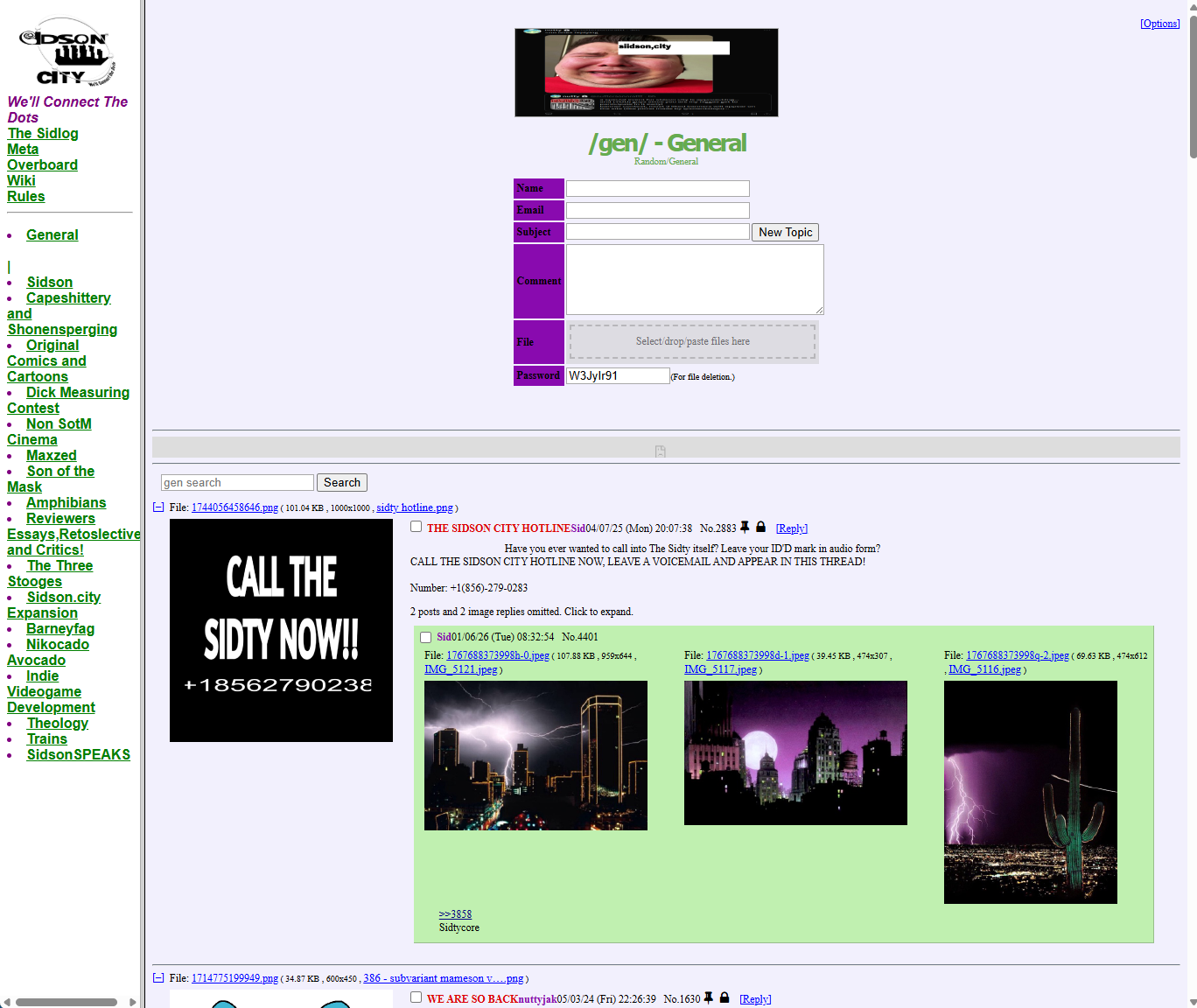Click Reply on the Sidson City Hotline thread
The image size is (1197, 1008).
791,528
